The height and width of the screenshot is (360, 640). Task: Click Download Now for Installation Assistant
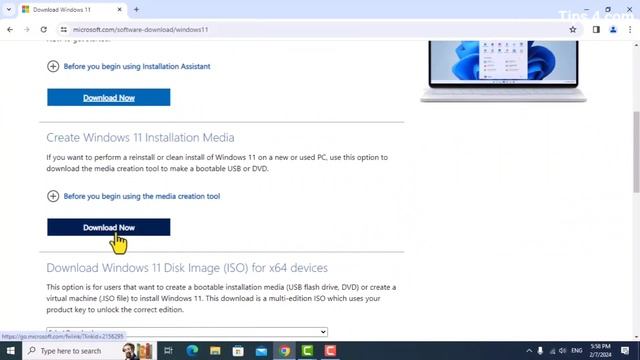(x=109, y=97)
